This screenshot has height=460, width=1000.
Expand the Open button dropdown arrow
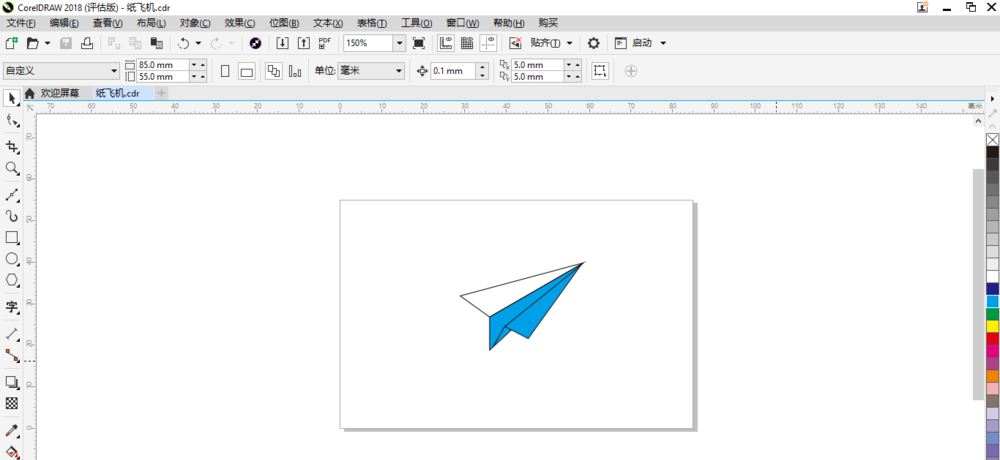click(47, 43)
